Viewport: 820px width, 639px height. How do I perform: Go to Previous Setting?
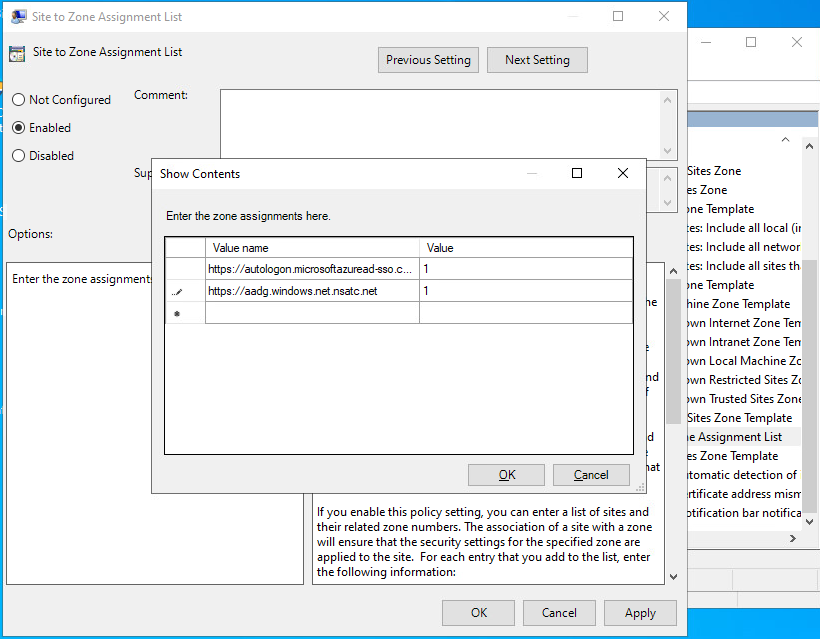click(428, 60)
